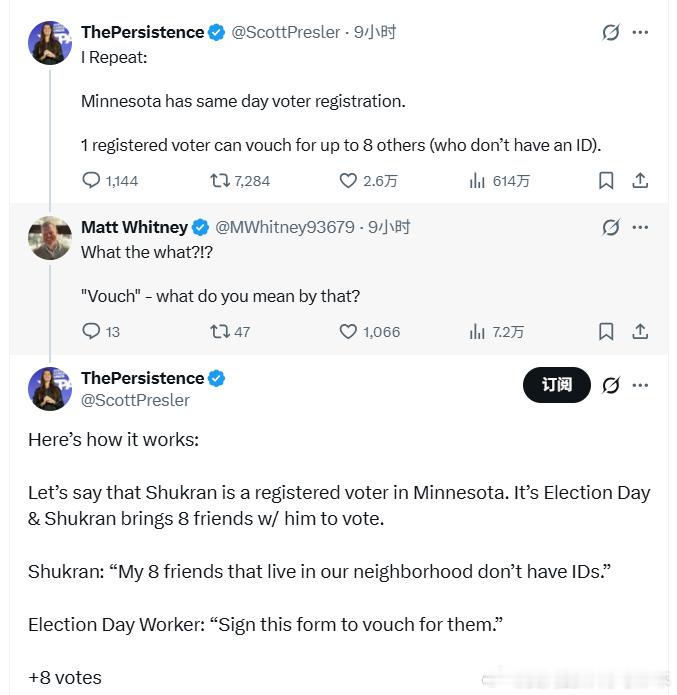677x695 pixels.
Task: Reply to Matt Whitney's post
Action: [x=92, y=332]
